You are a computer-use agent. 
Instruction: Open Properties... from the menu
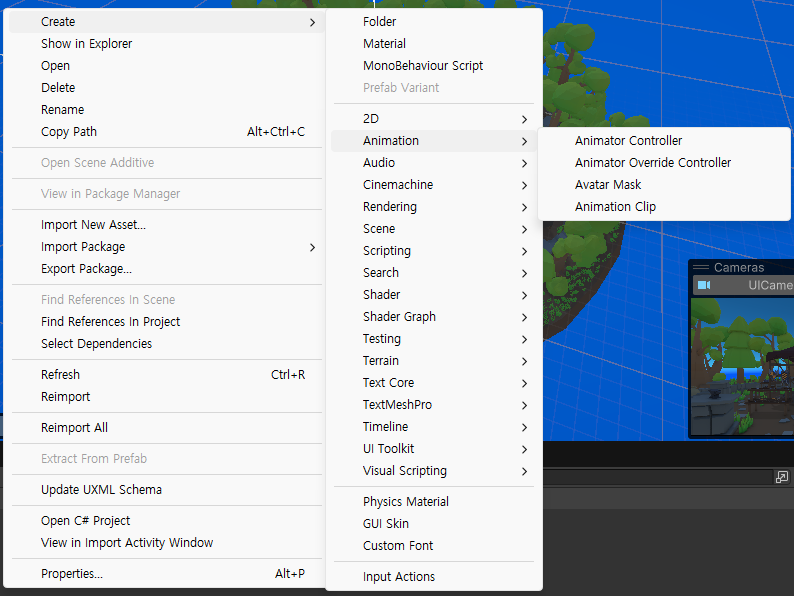point(166,574)
